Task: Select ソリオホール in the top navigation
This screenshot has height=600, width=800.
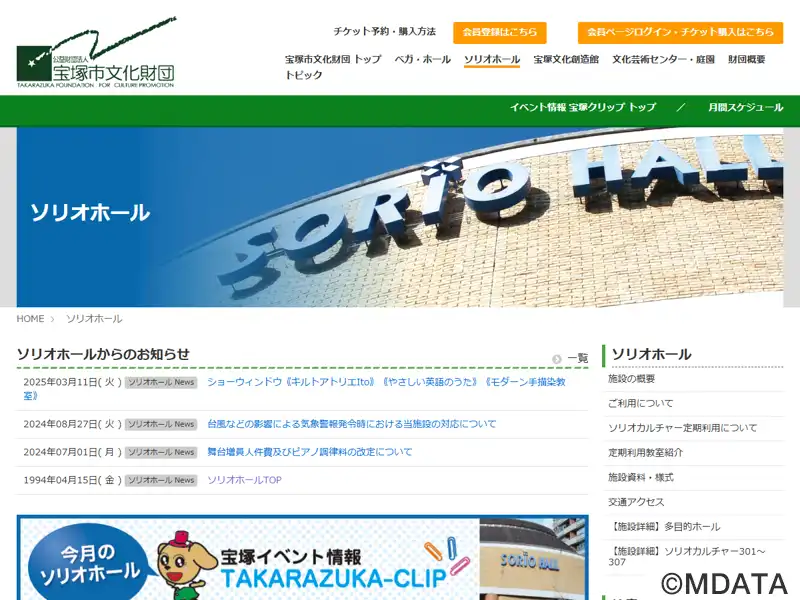Action: pyautogui.click(x=492, y=59)
